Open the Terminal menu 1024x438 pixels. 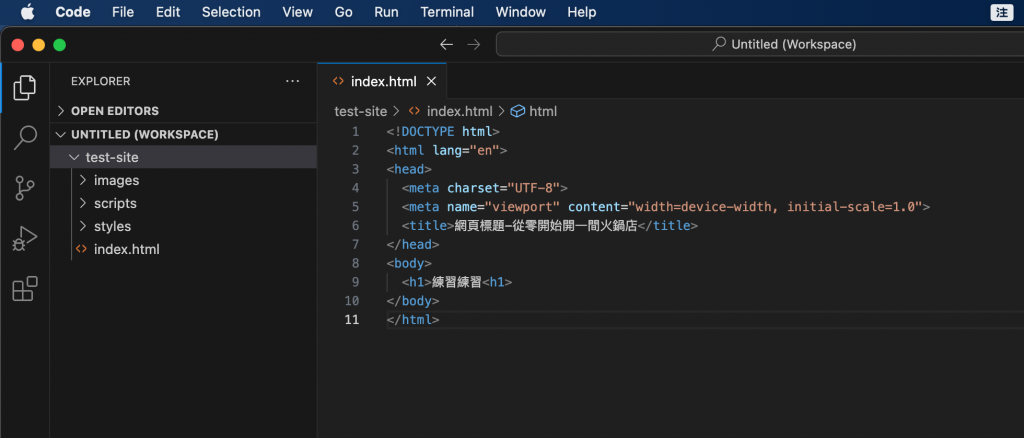point(447,12)
